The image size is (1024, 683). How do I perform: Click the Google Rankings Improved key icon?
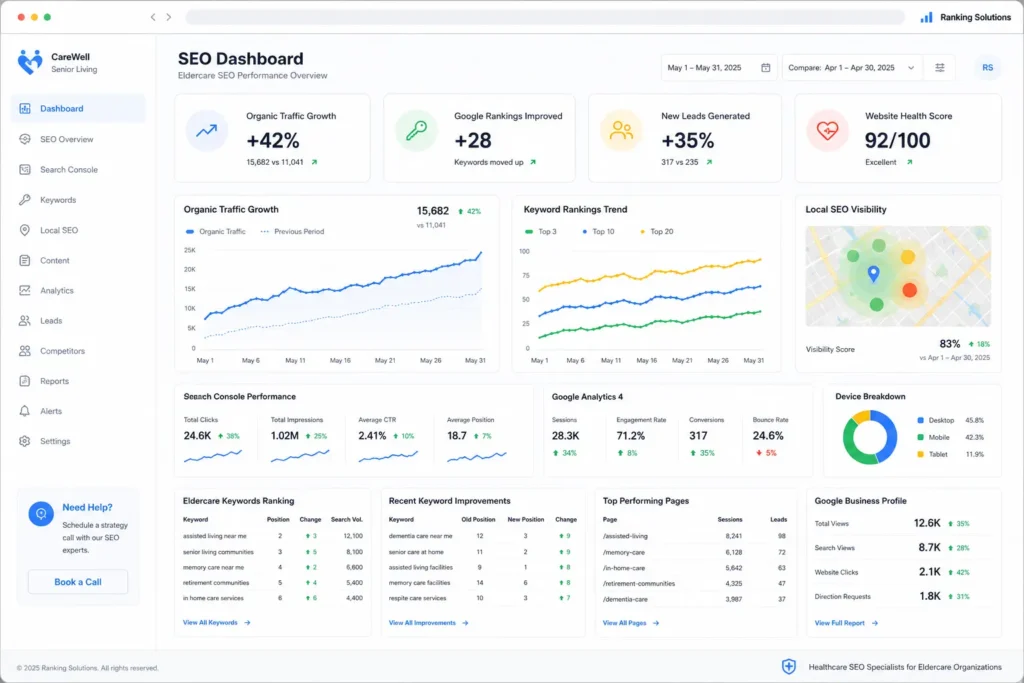pos(416,131)
